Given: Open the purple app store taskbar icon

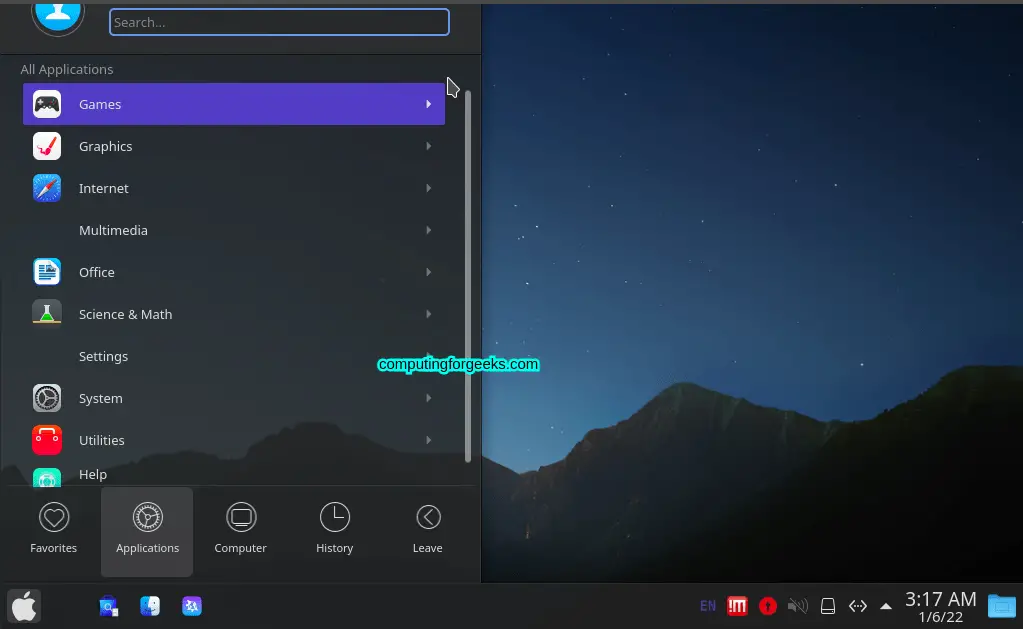Looking at the screenshot, I should pos(192,606).
